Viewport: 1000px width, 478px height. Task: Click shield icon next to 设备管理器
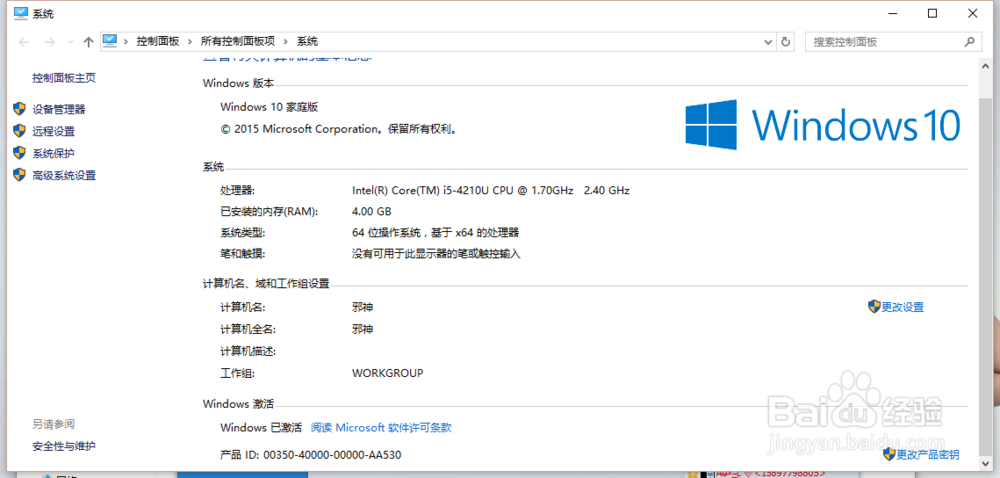(20, 109)
